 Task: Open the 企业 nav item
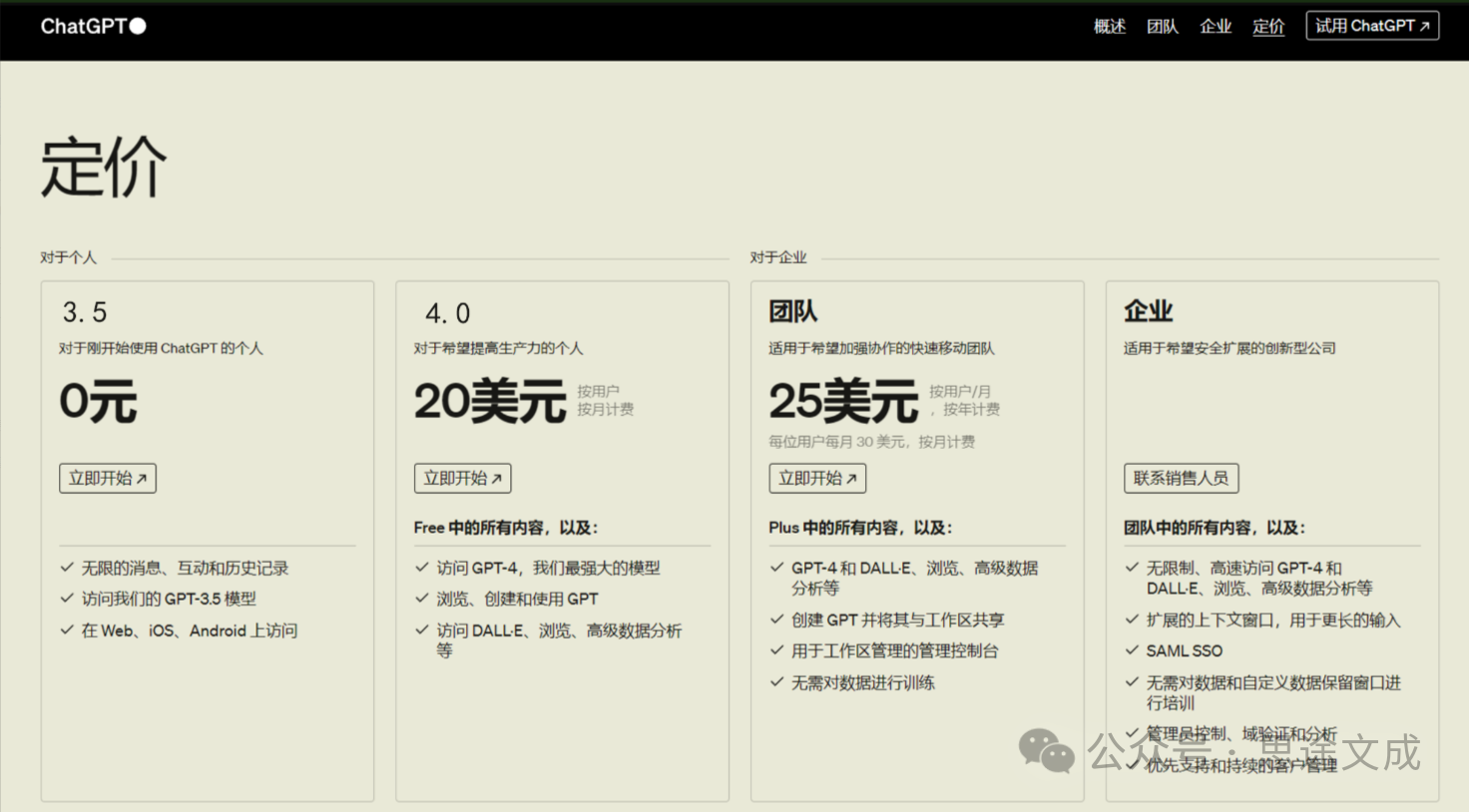tap(1215, 27)
